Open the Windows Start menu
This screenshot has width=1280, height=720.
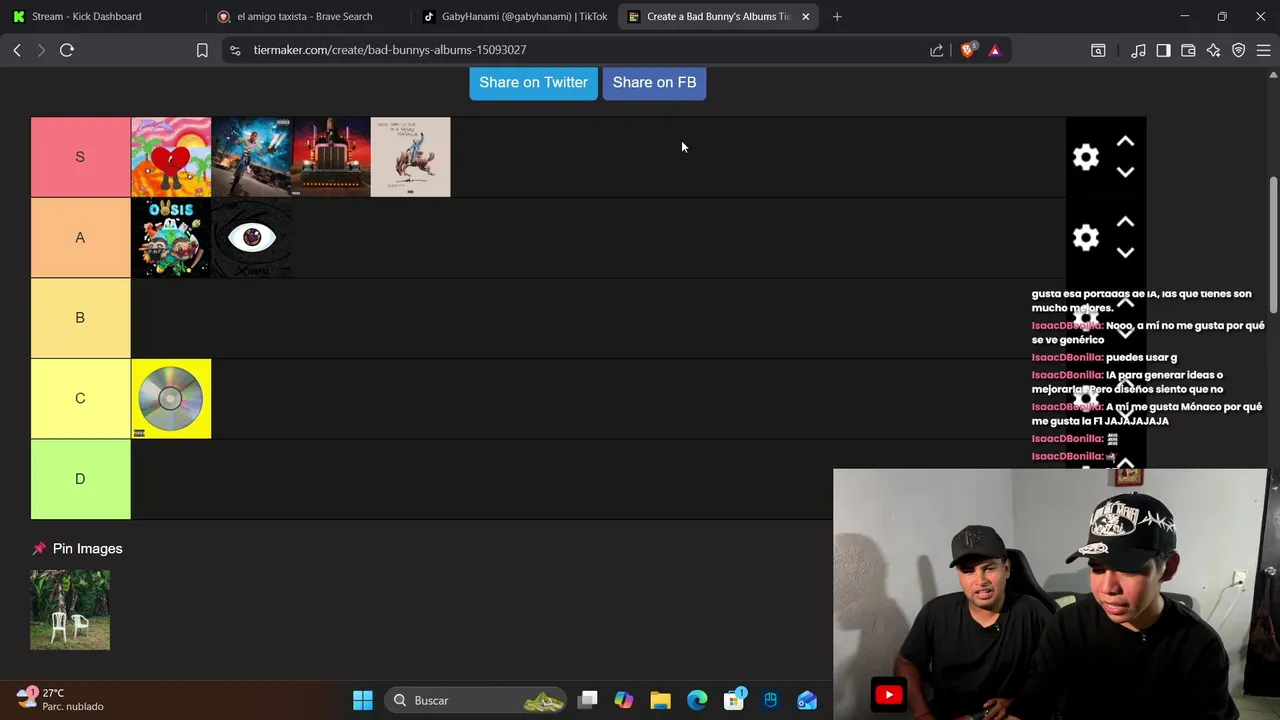[363, 700]
